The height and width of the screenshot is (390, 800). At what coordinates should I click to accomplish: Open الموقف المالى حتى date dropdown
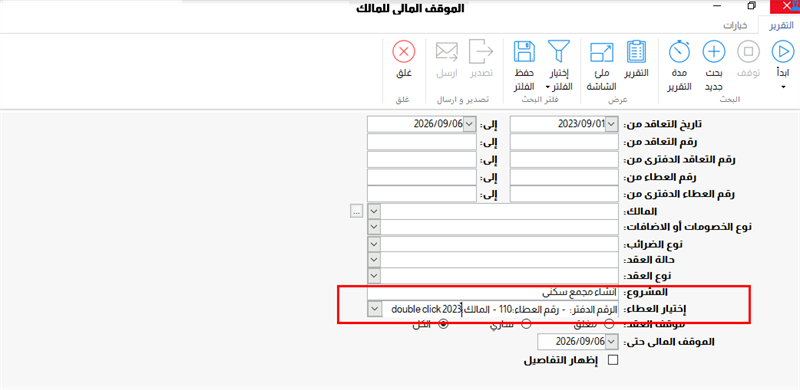612,341
